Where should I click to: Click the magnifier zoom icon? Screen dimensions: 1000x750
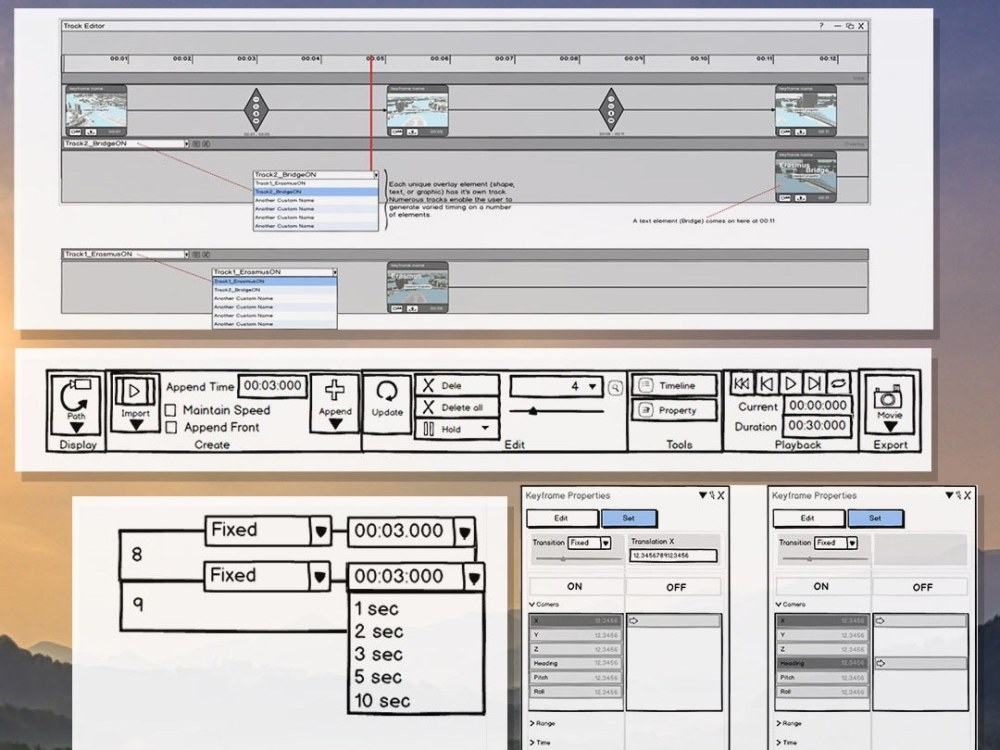(x=615, y=387)
